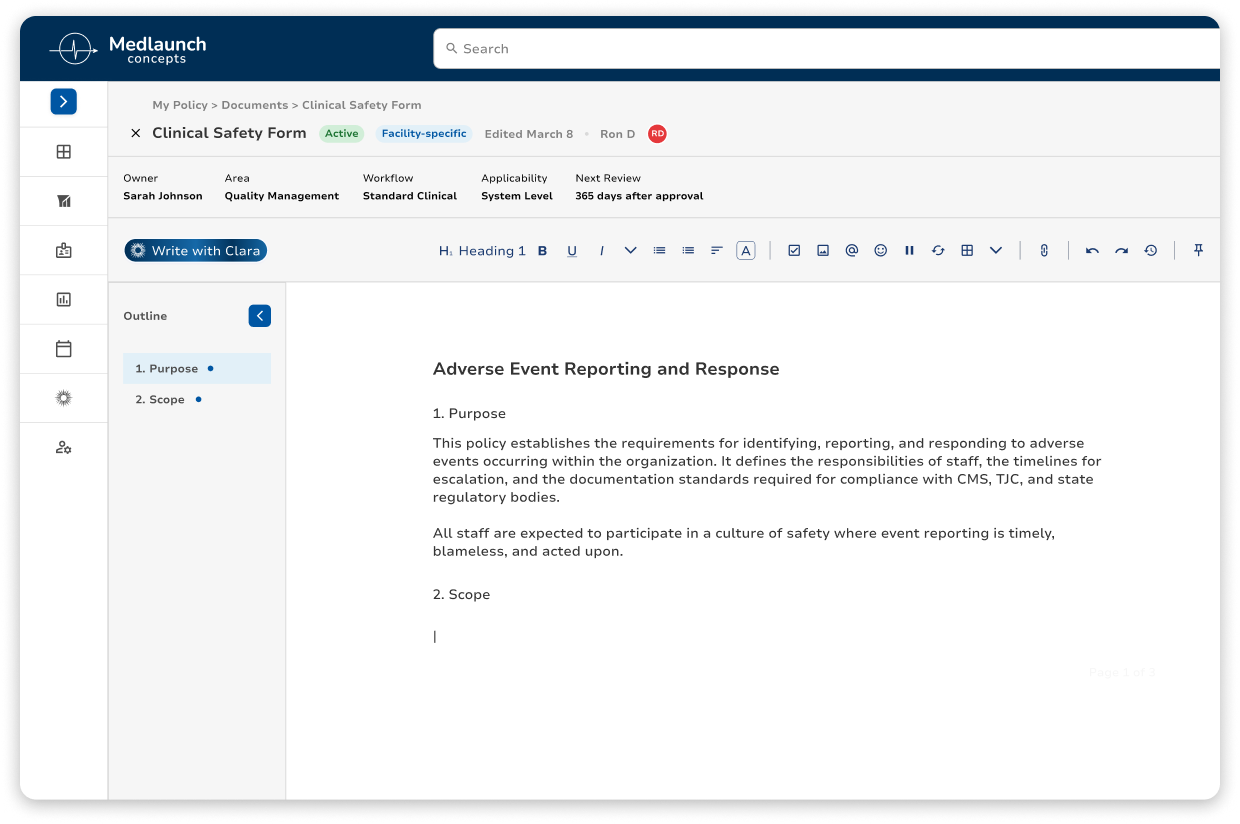Click the Outline panel heading
This screenshot has width=1240, height=824.
[x=145, y=316]
